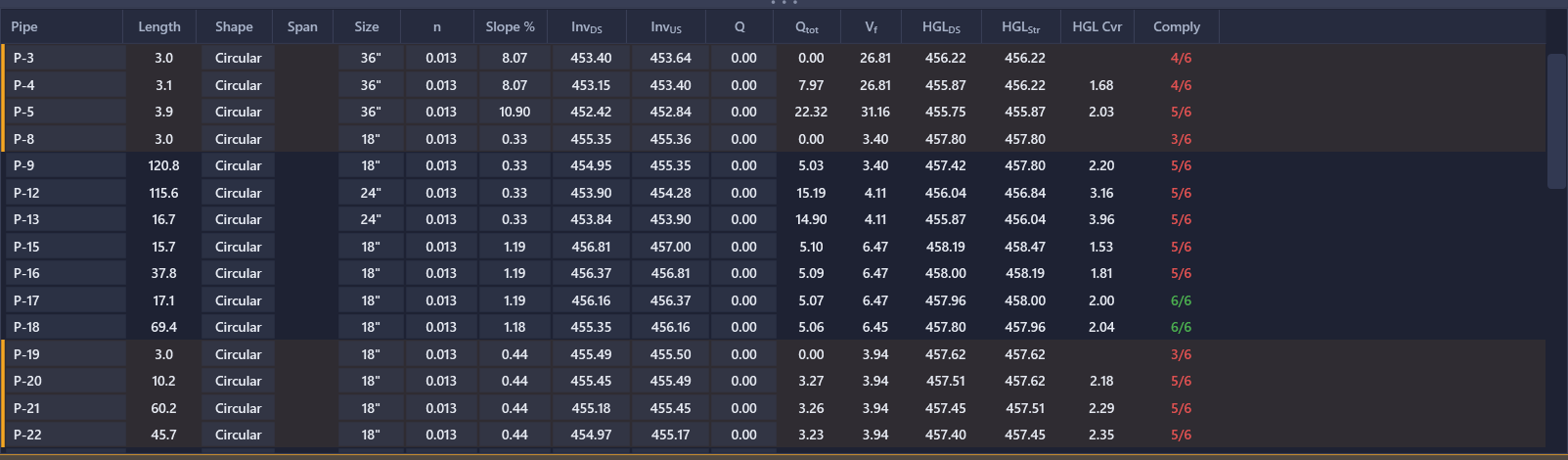Click length value 120.8 for P-9
The image size is (1568, 460).
point(163,166)
